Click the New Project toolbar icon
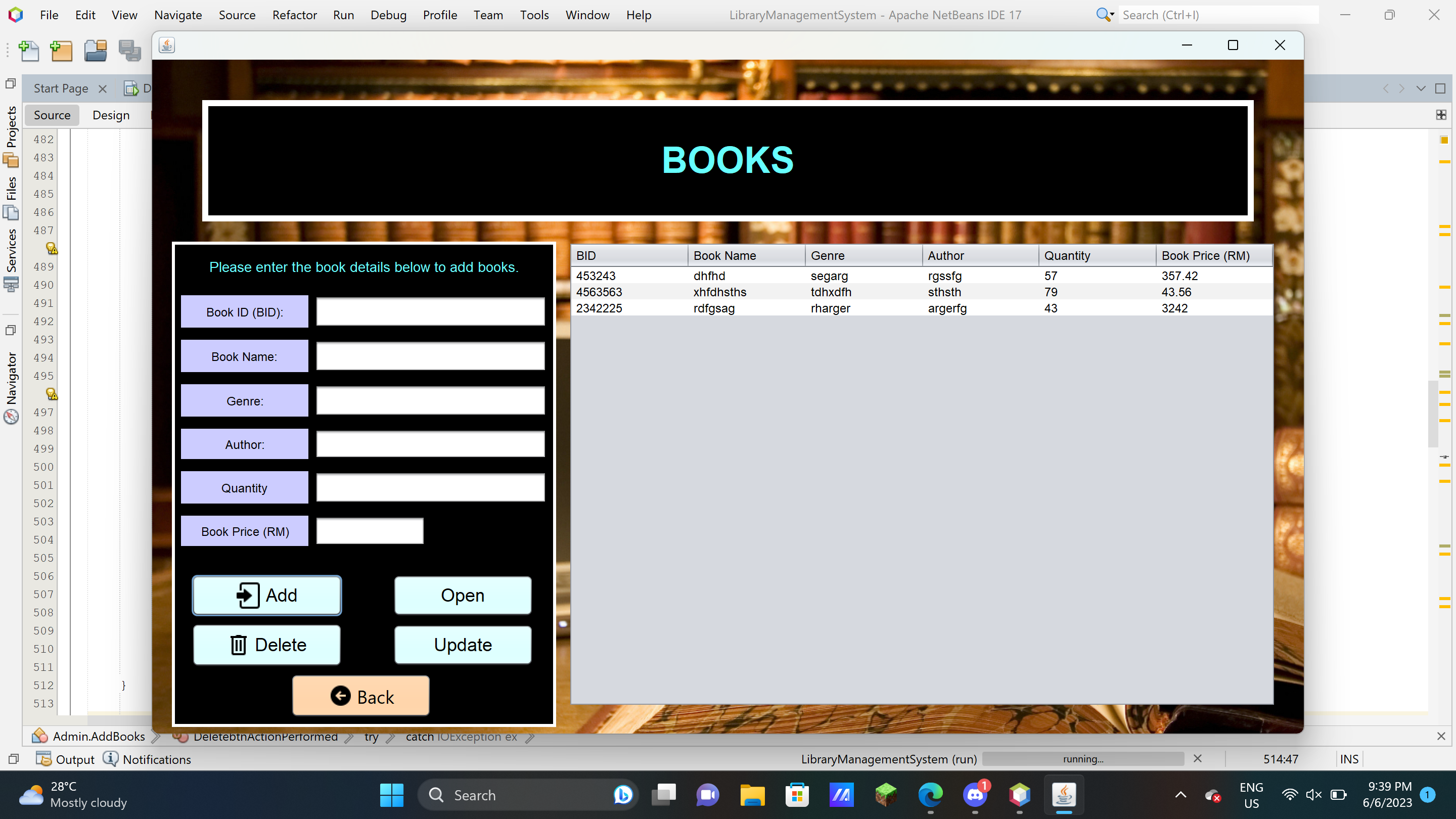Viewport: 1456px width, 819px height. [x=62, y=51]
